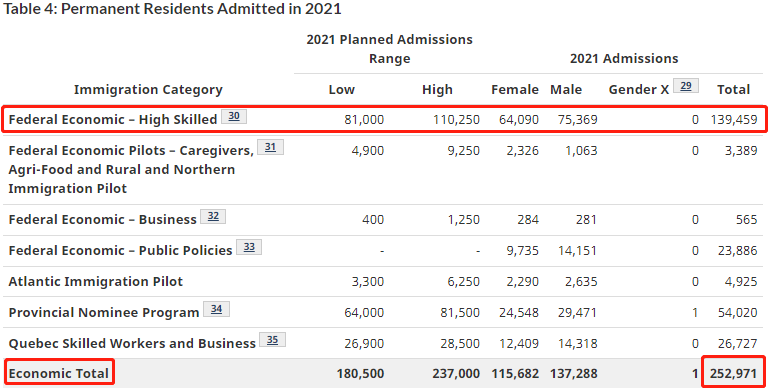Click the Male column header
This screenshot has width=768, height=388.
pos(566,90)
